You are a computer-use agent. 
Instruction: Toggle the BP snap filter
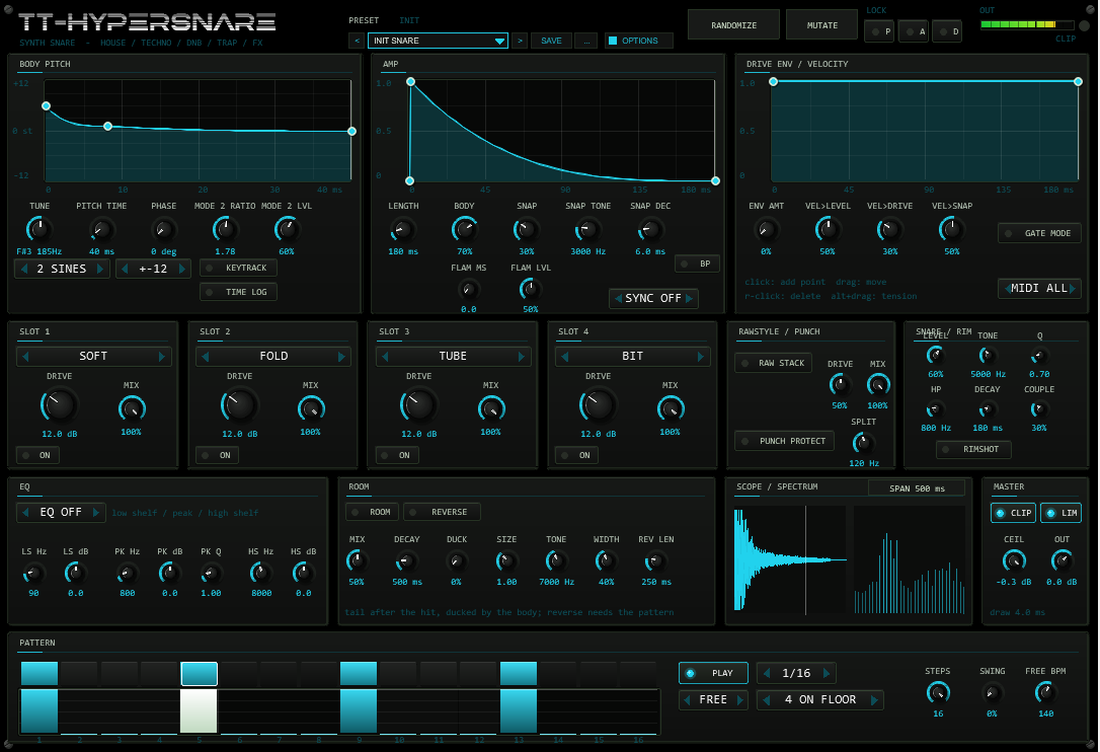click(697, 264)
